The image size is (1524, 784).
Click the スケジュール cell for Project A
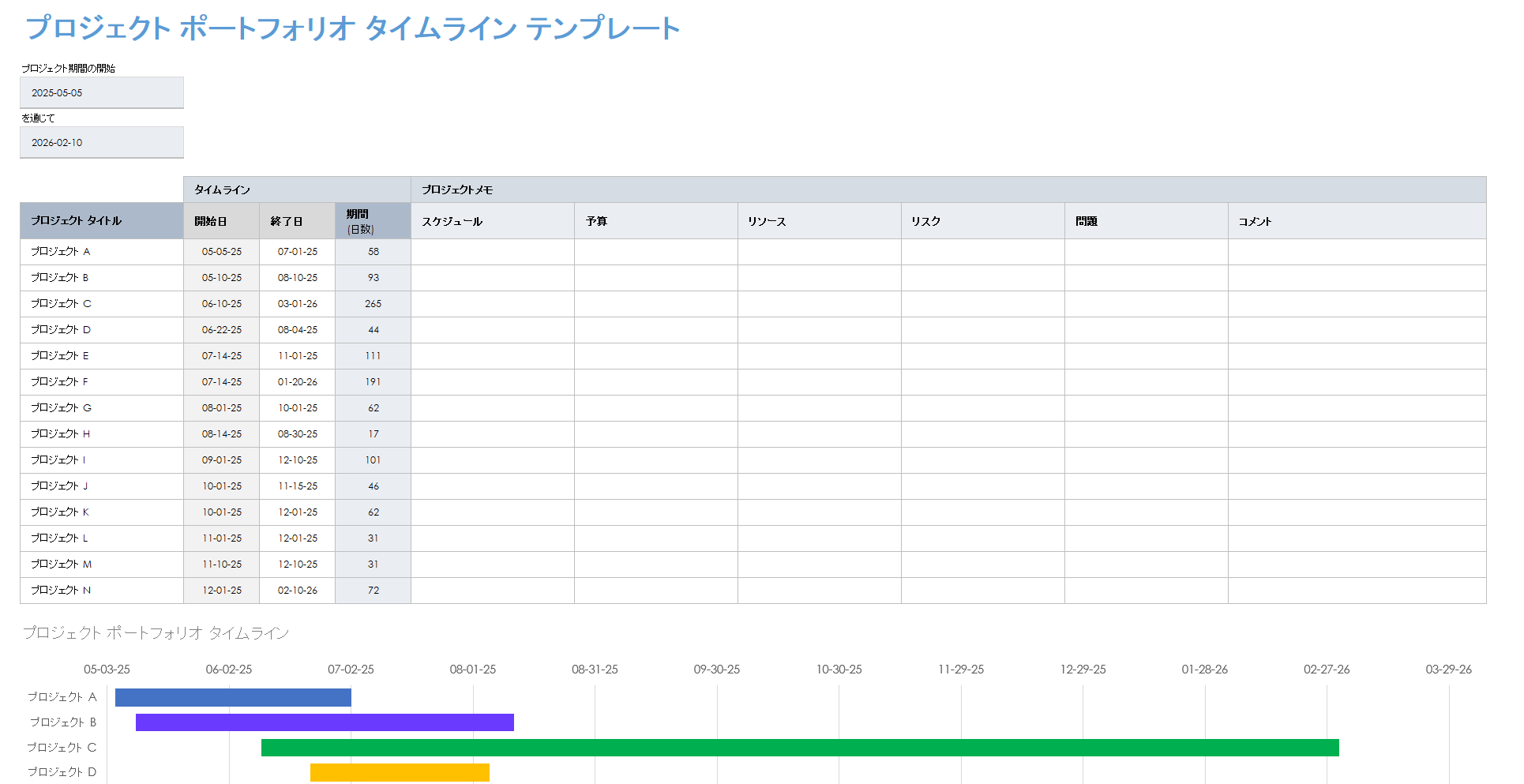(493, 252)
